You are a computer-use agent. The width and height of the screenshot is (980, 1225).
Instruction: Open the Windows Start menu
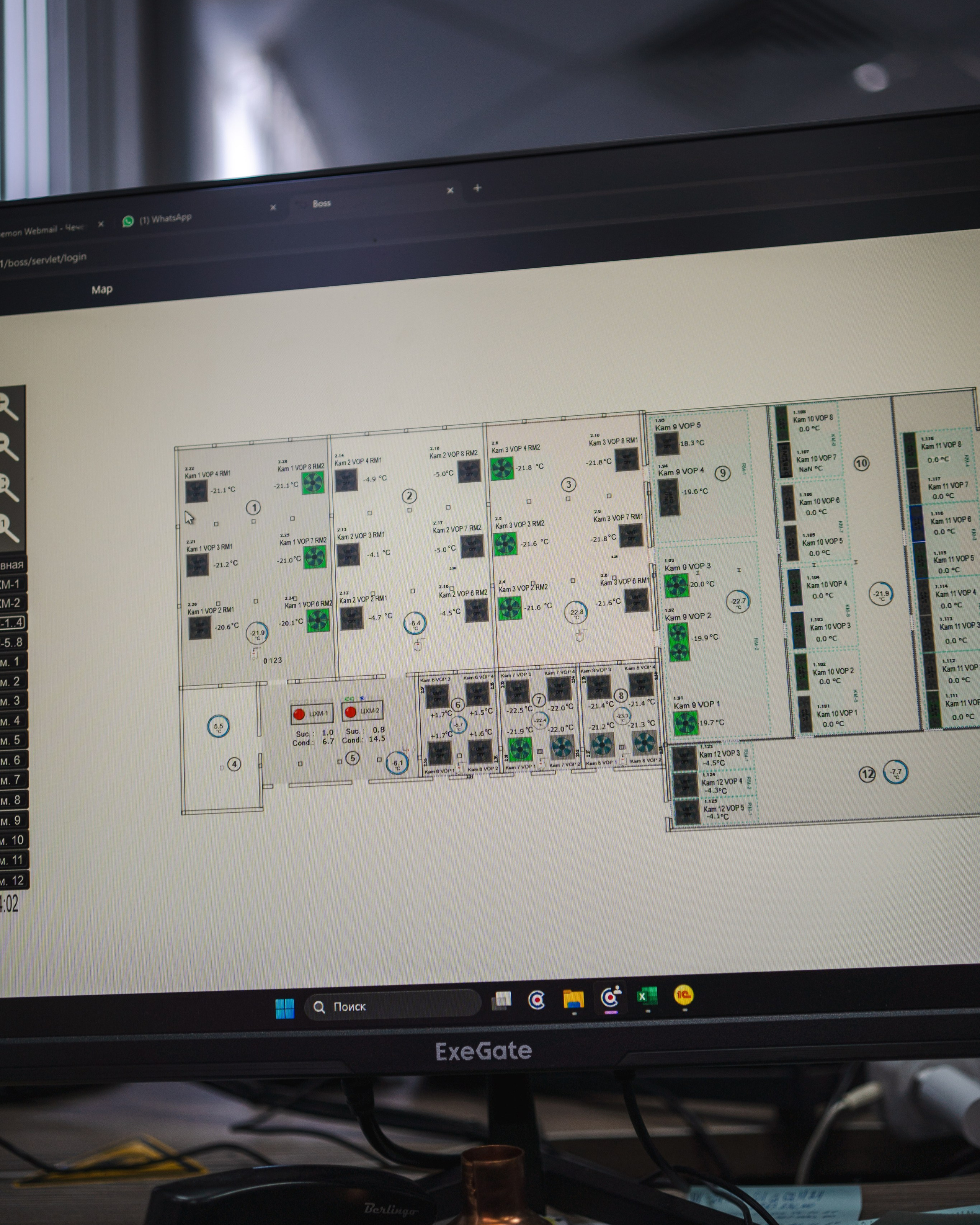pyautogui.click(x=285, y=1009)
